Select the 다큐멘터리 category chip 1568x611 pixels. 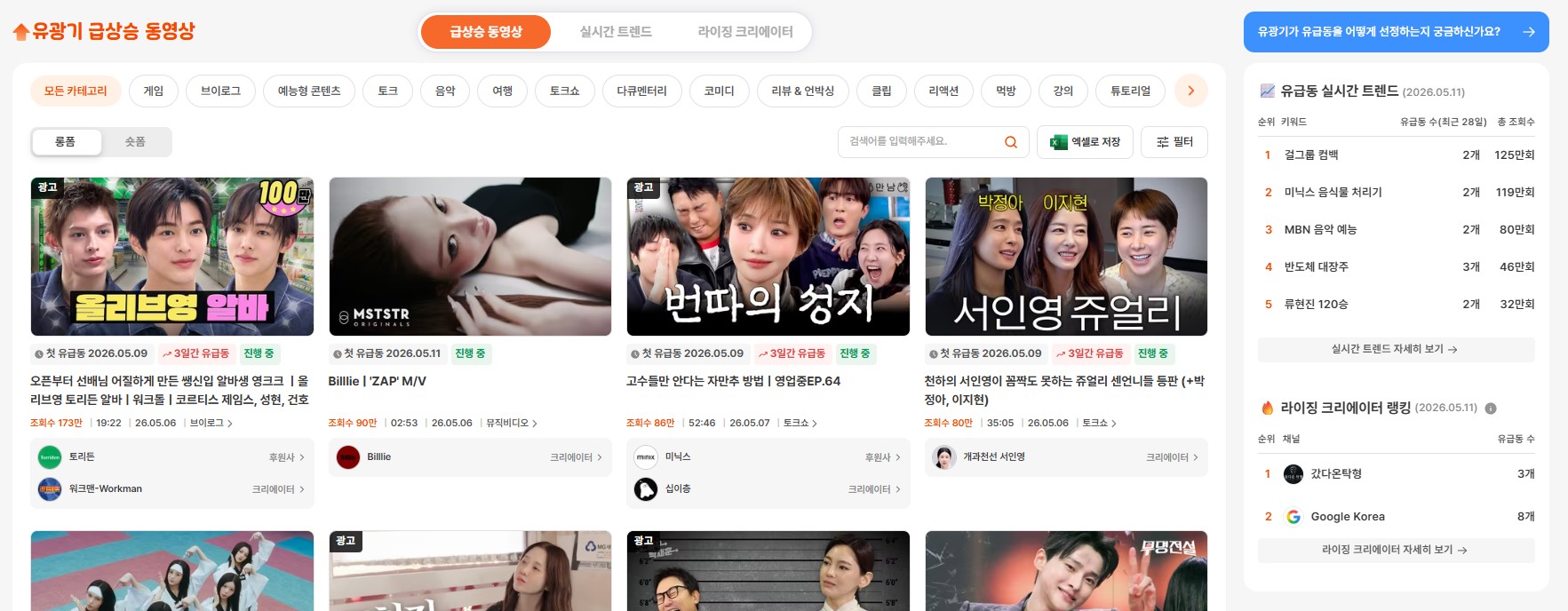[641, 91]
